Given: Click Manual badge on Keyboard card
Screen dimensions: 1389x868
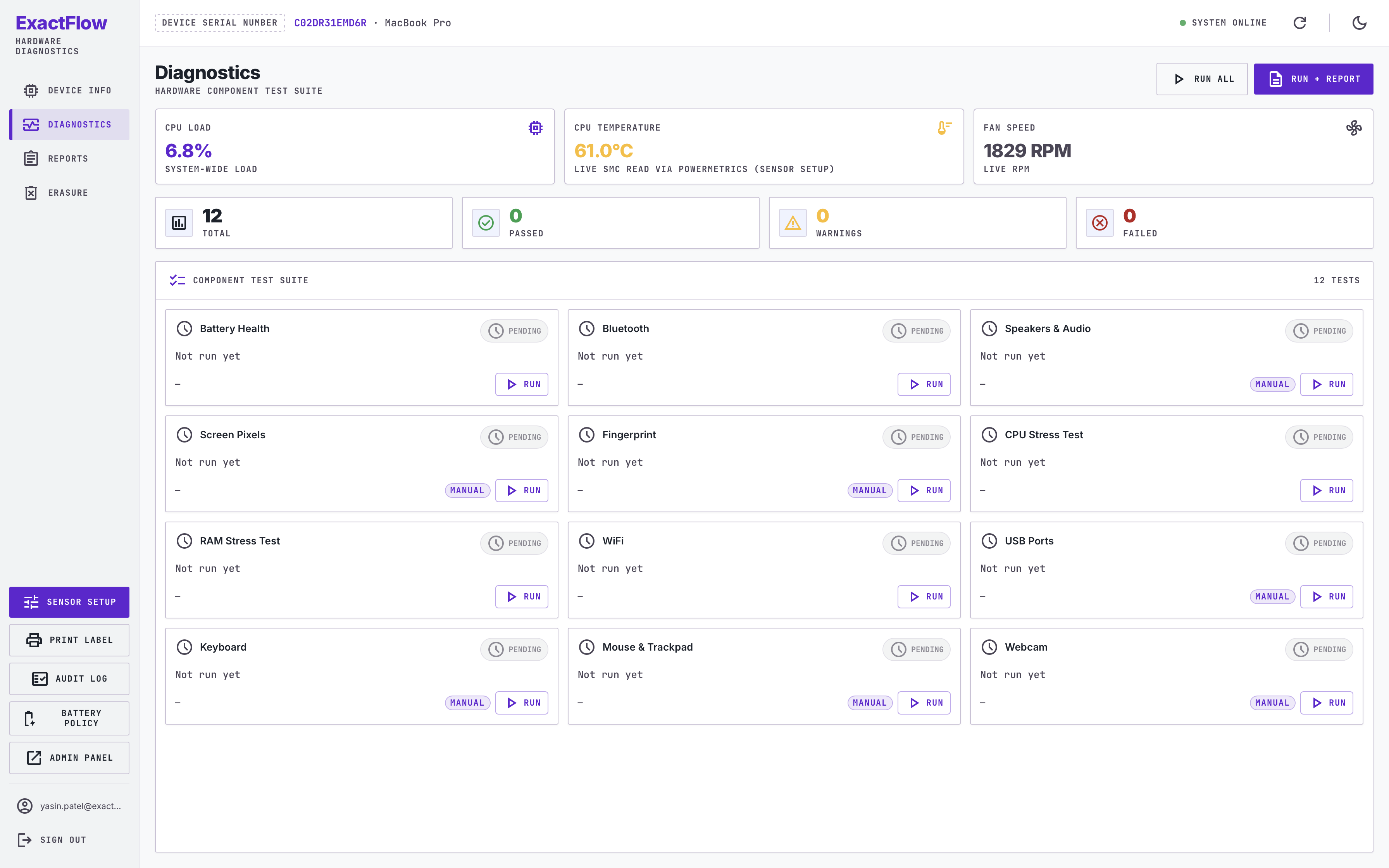Looking at the screenshot, I should (467, 703).
